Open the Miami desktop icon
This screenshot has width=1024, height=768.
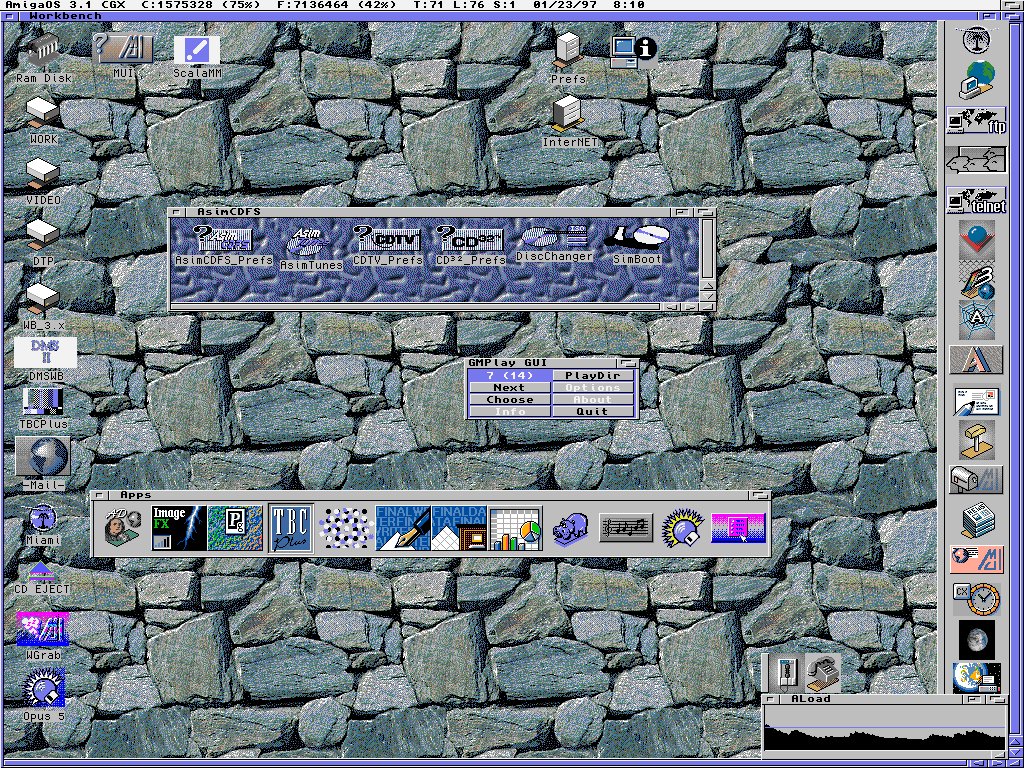42,519
